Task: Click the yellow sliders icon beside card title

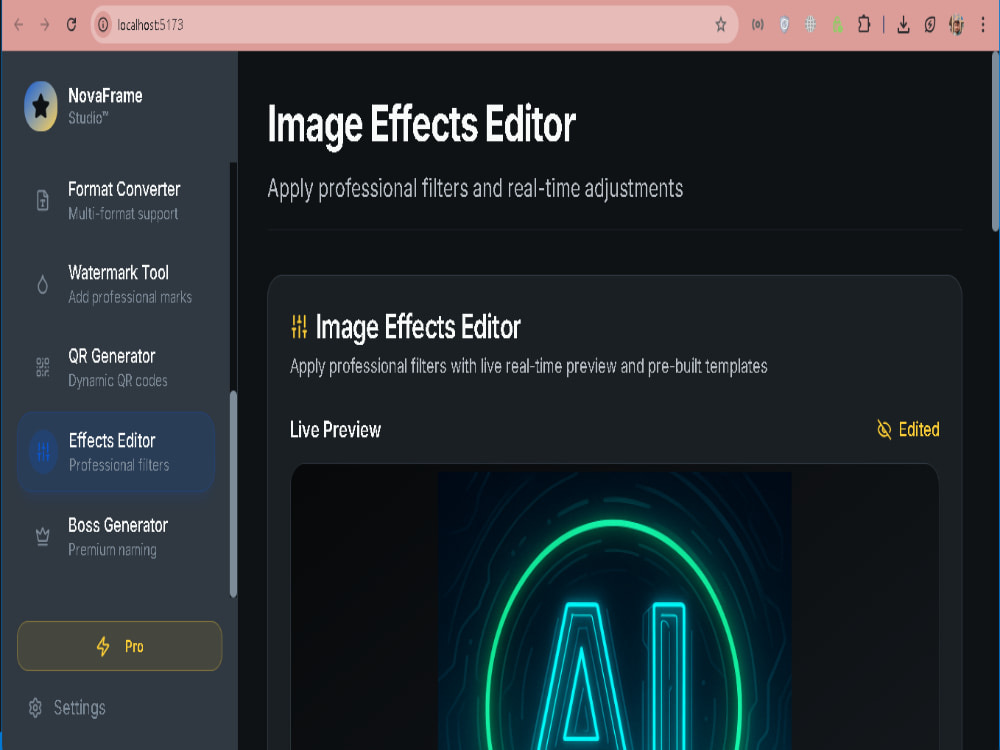Action: 299,327
